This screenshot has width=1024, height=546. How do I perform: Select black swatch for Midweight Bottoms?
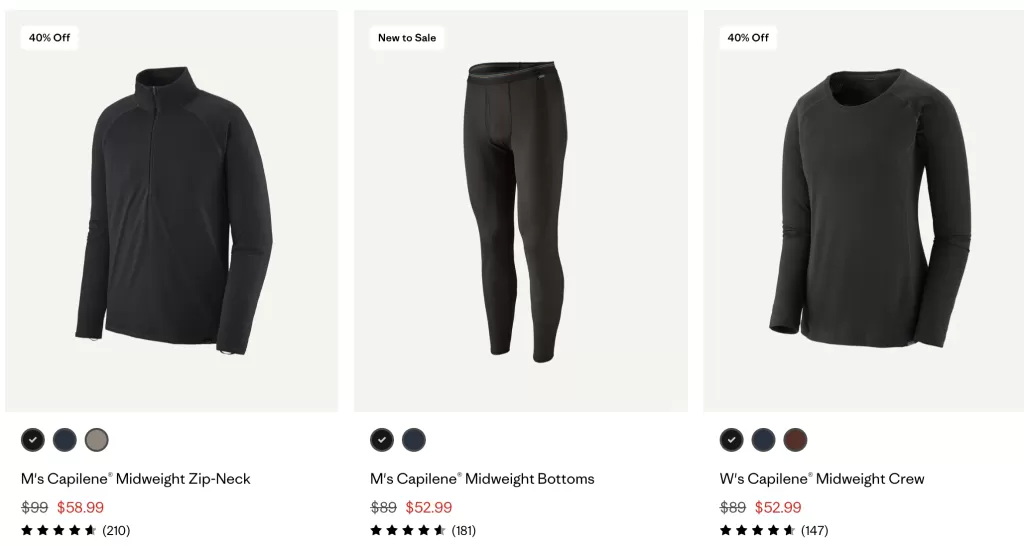(x=382, y=440)
